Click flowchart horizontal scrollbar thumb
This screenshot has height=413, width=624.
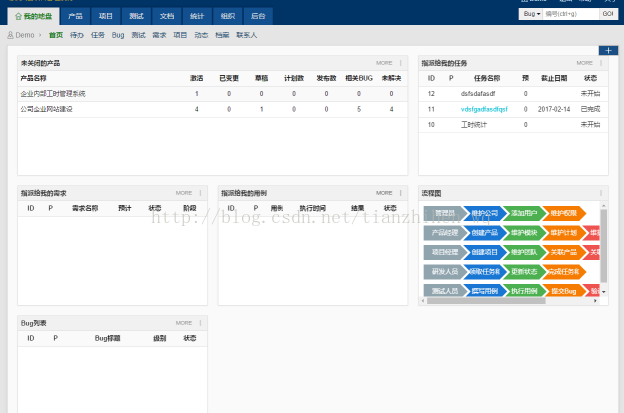[486, 301]
